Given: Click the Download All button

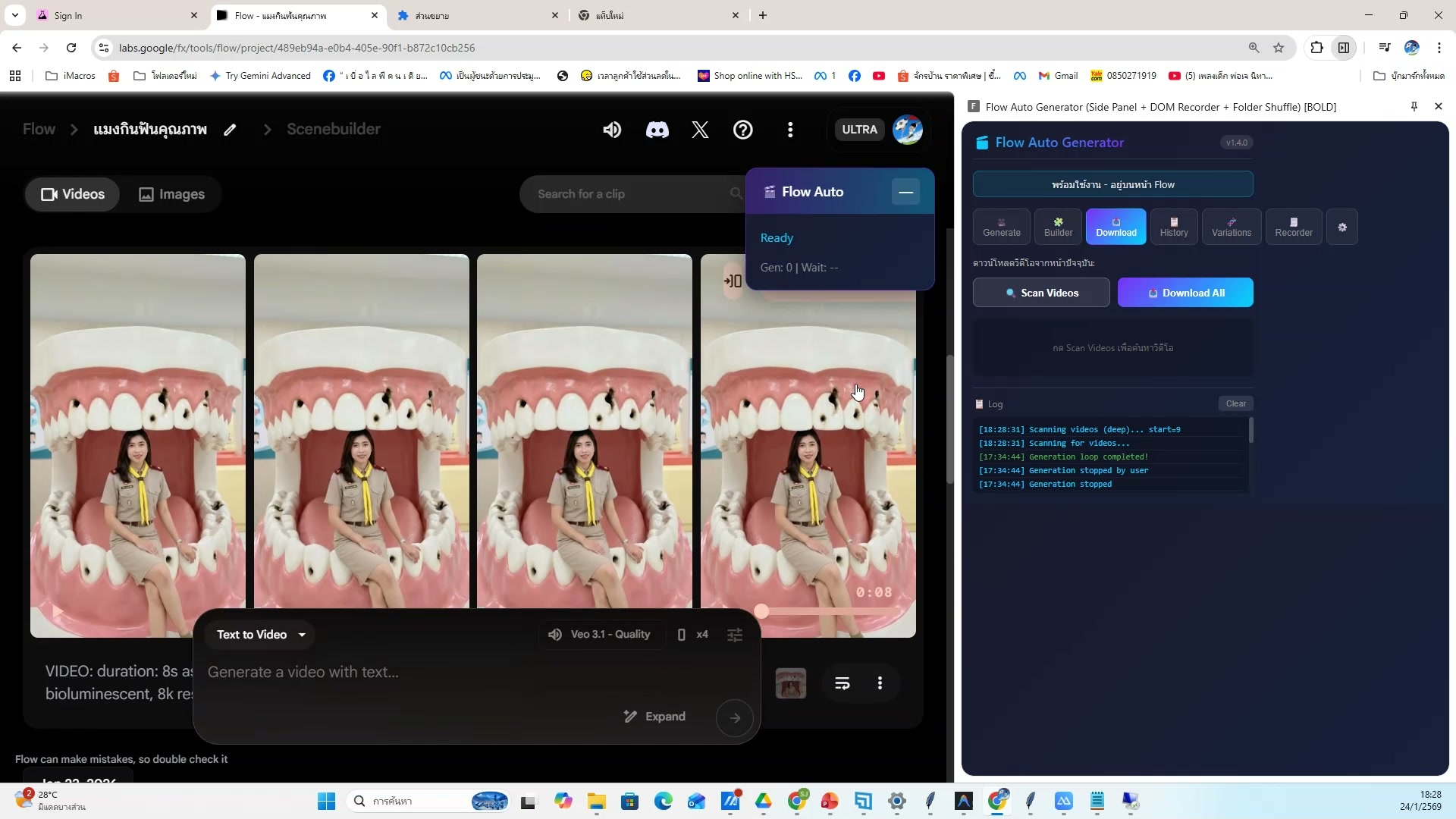Looking at the screenshot, I should (1185, 293).
